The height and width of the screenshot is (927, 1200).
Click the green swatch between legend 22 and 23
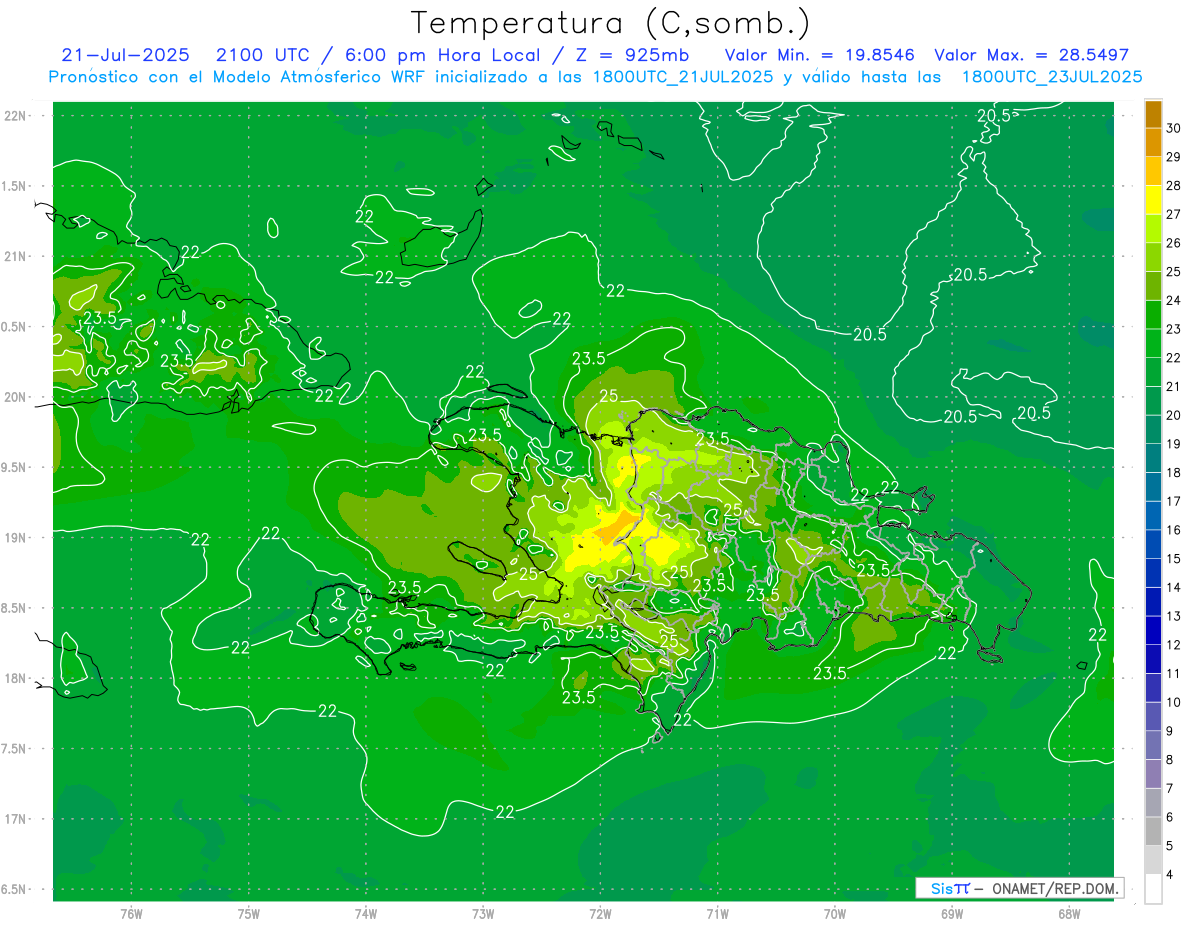(x=1153, y=343)
